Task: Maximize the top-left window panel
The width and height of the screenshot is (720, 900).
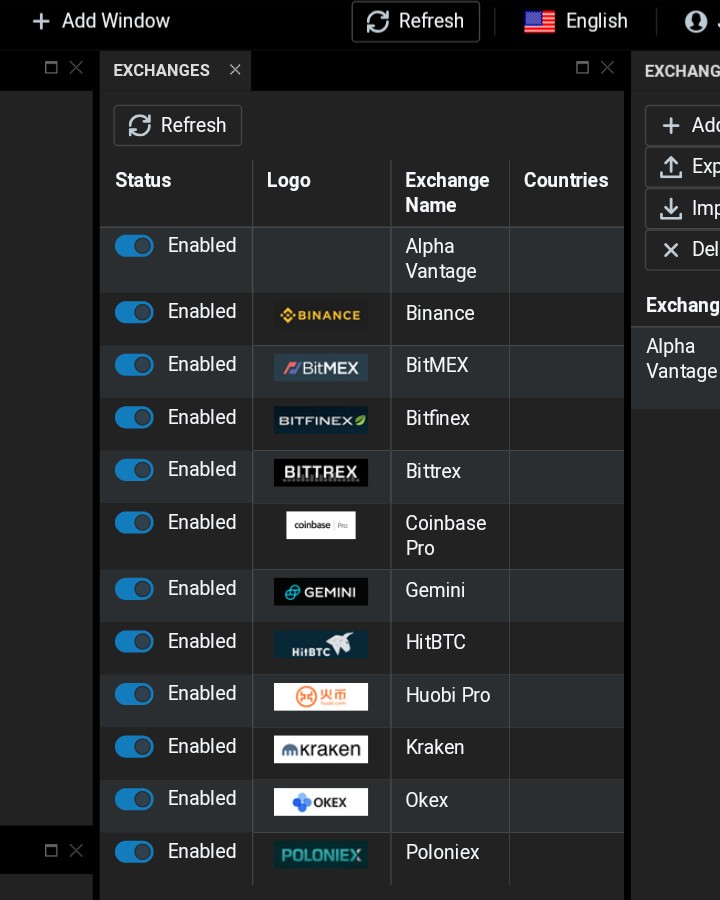Action: 51,67
